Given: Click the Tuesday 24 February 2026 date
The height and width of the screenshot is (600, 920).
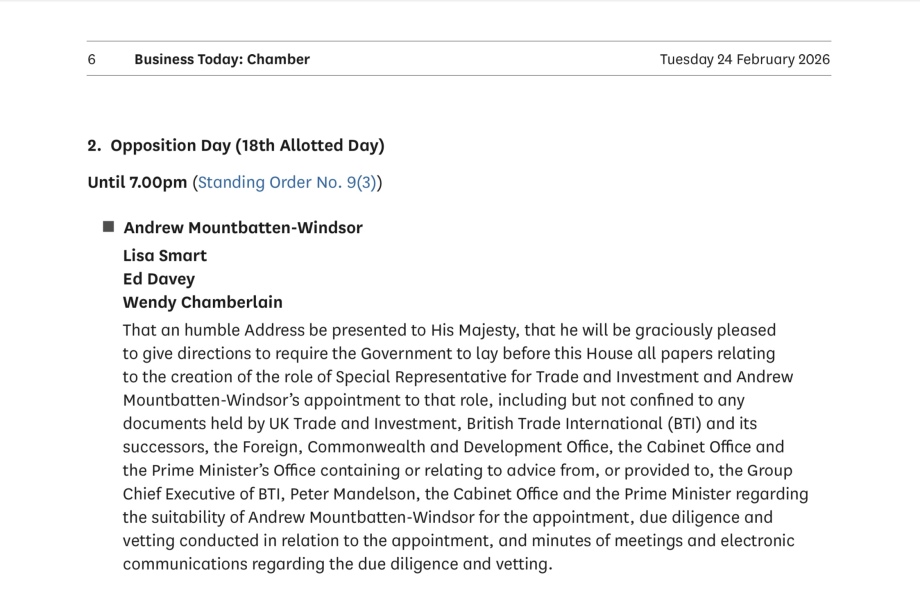Looking at the screenshot, I should pos(744,59).
